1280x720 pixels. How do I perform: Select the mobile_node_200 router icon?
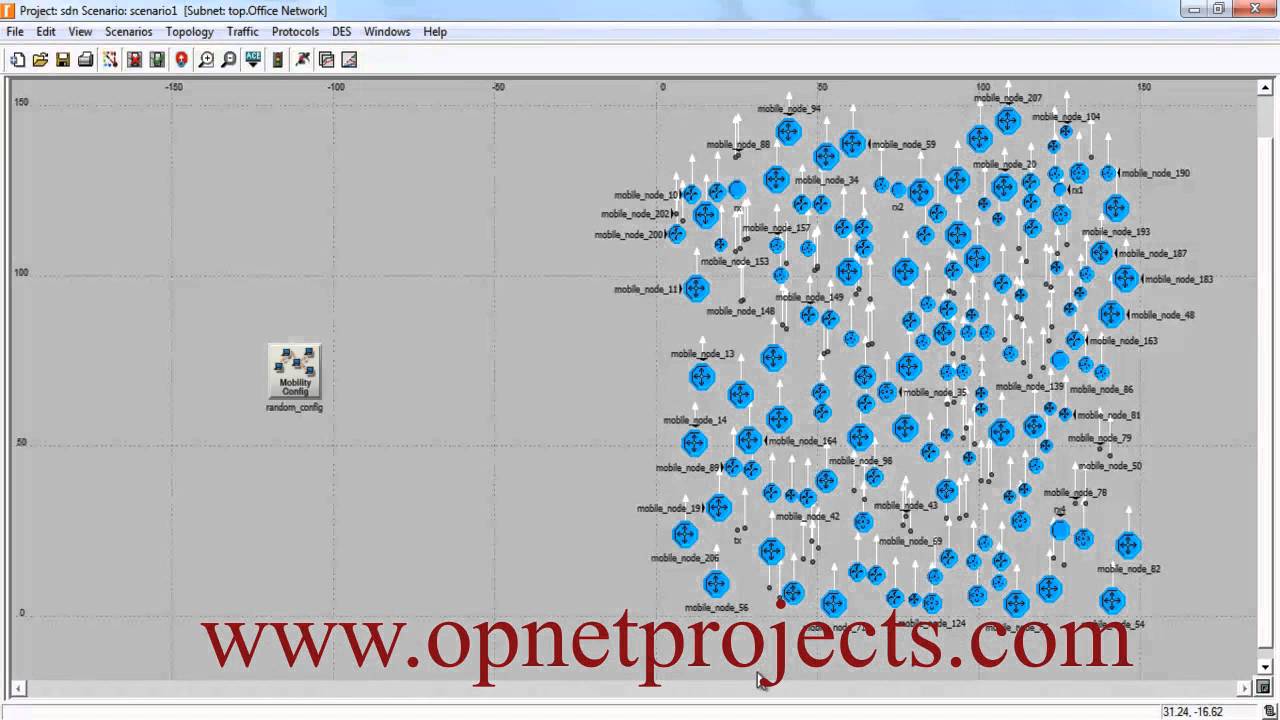click(676, 234)
